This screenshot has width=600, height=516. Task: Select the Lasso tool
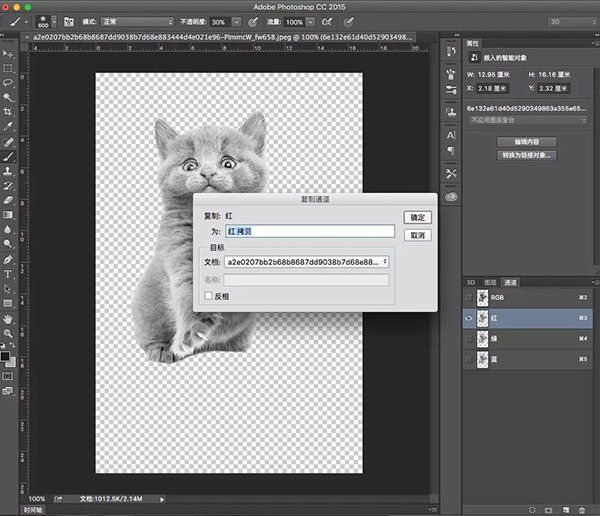8,83
